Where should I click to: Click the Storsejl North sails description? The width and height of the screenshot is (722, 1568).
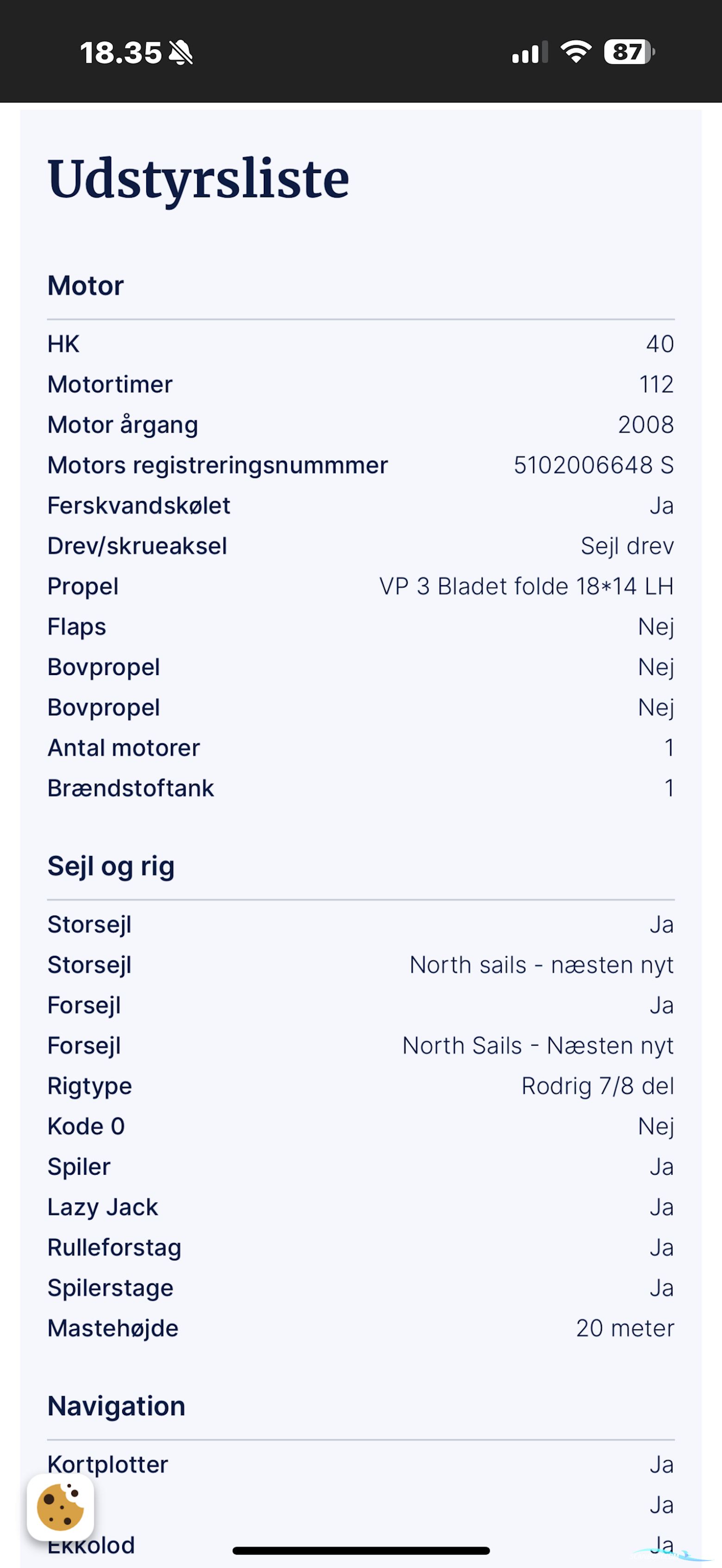click(541, 965)
